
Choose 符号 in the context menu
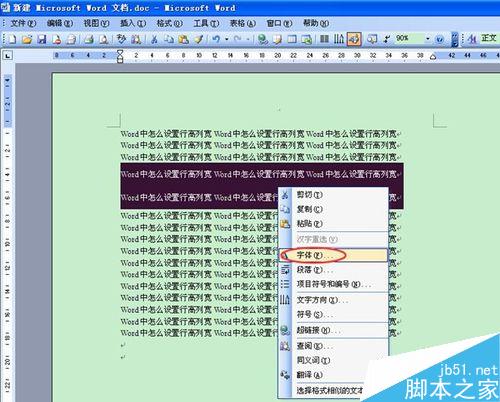(333, 314)
